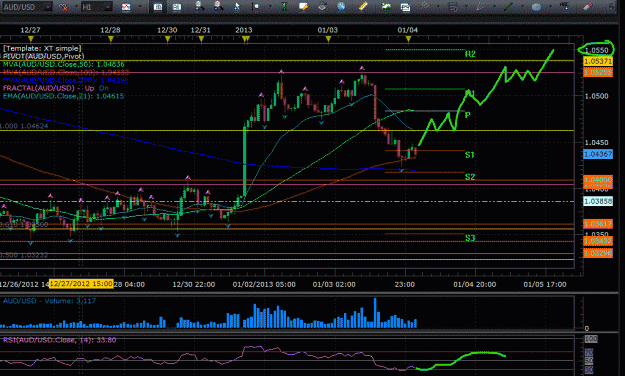This screenshot has width=625, height=376.
Task: Click the 2013 session marker triangle
Action: [x=246, y=39]
